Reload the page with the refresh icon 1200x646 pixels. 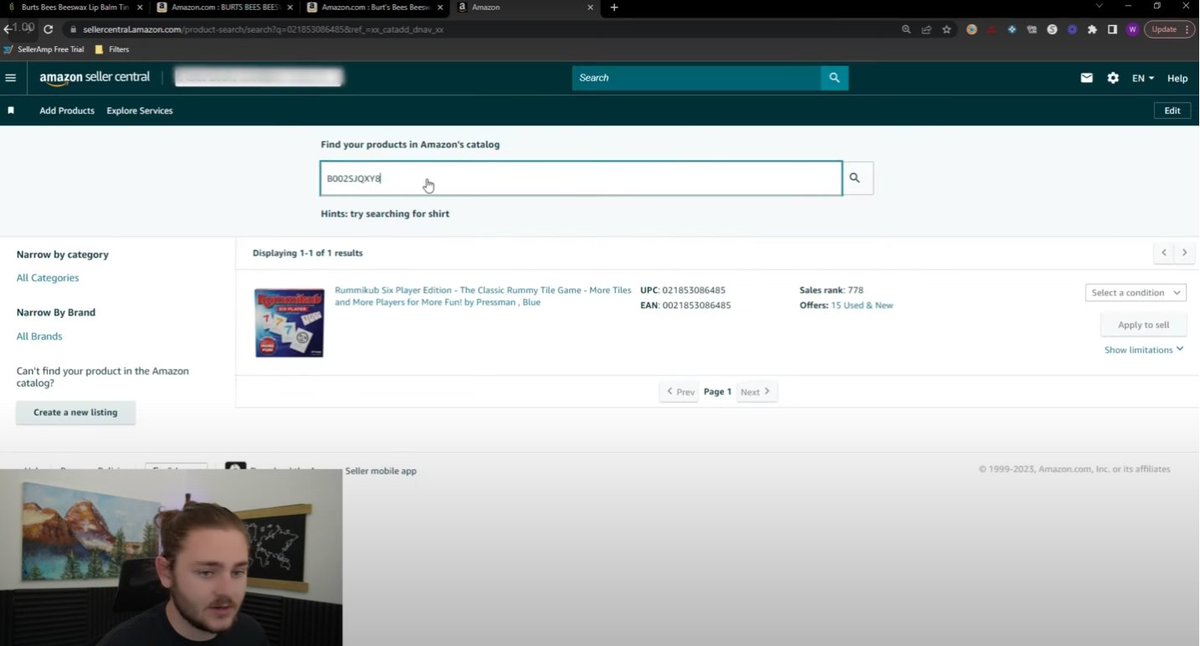click(47, 29)
